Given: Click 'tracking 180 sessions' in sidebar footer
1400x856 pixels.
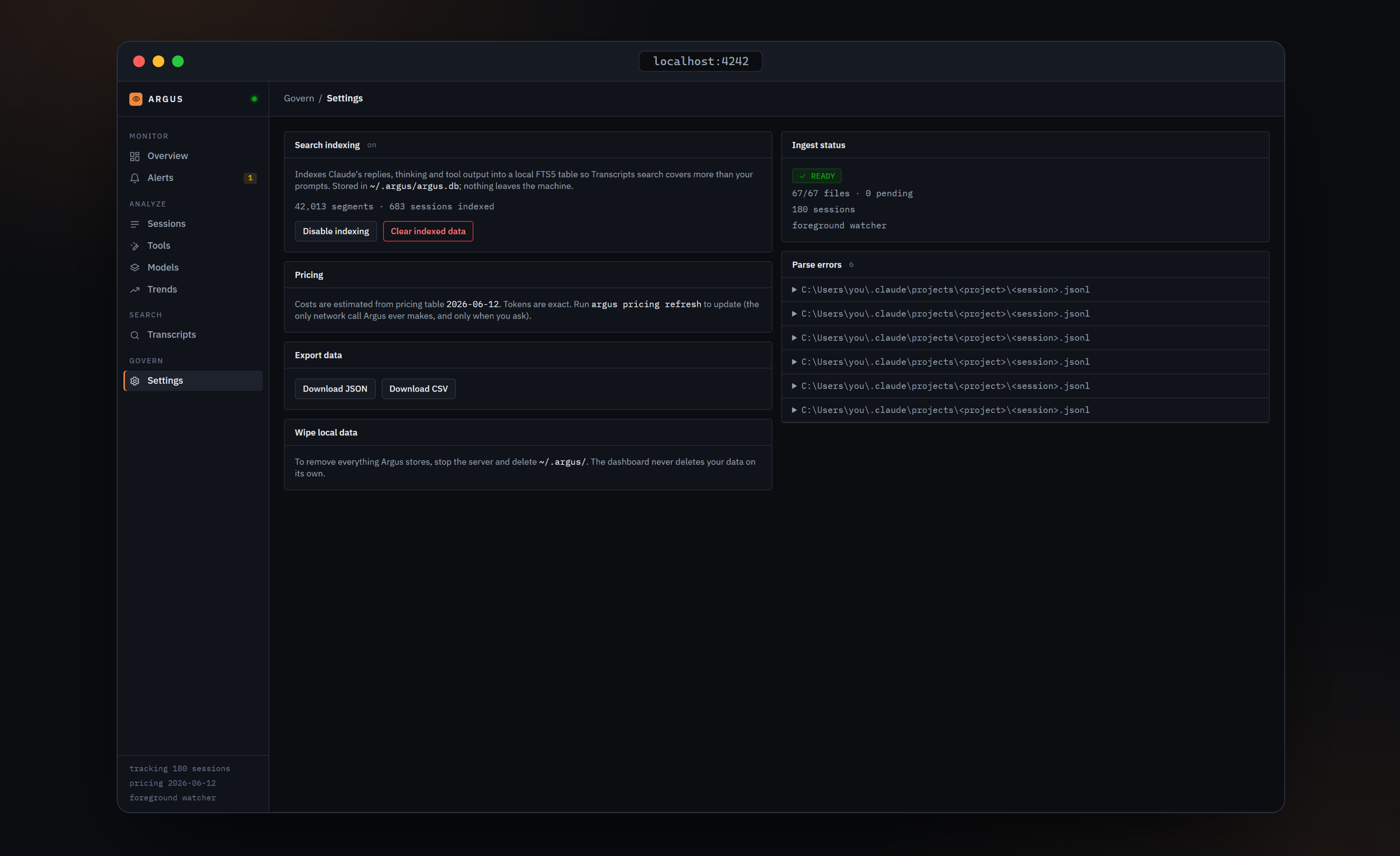Looking at the screenshot, I should coord(179,768).
